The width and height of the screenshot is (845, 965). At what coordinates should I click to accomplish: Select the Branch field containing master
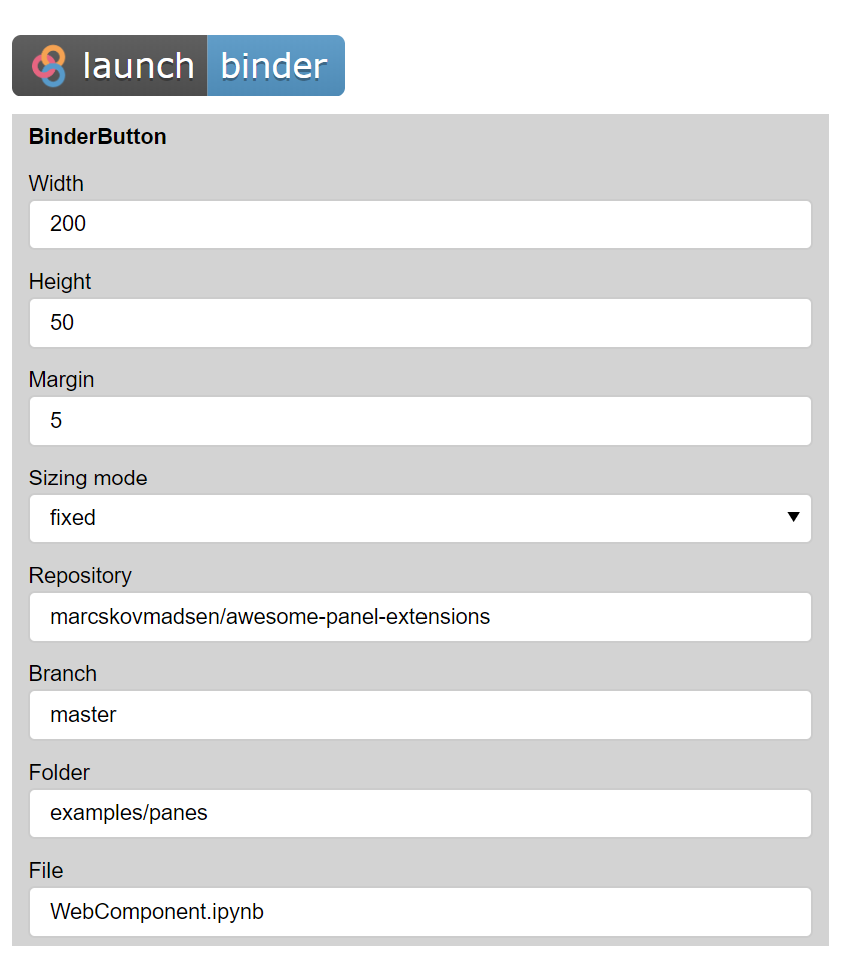(420, 715)
